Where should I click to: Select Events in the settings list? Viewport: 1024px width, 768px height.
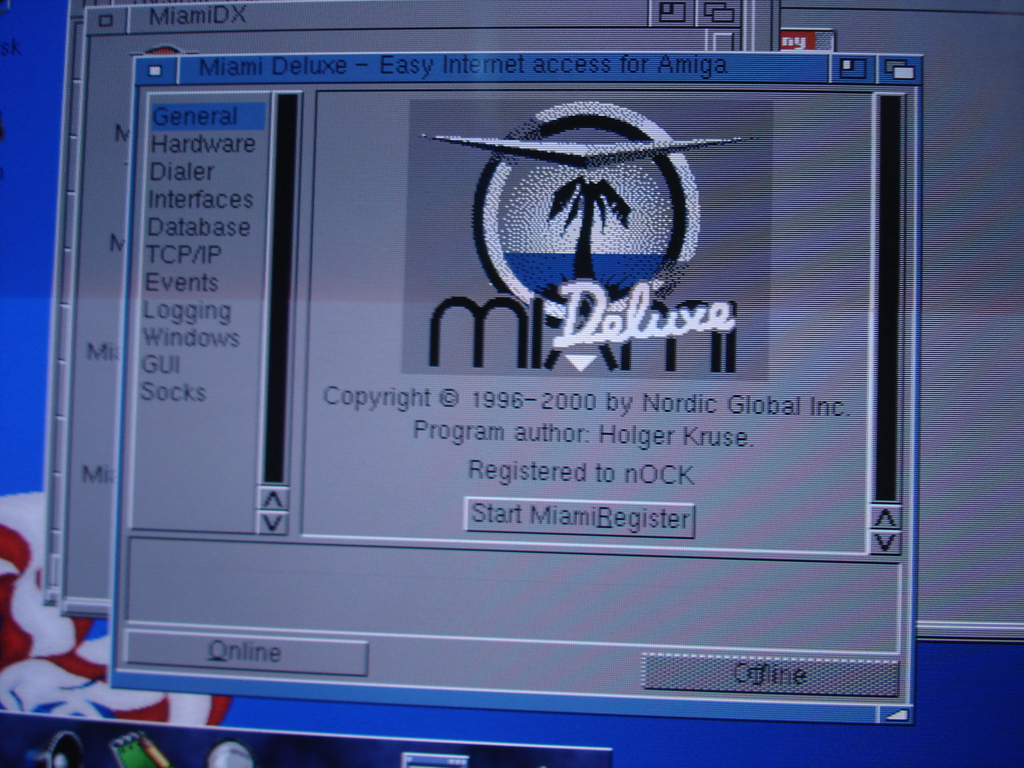pyautogui.click(x=182, y=282)
